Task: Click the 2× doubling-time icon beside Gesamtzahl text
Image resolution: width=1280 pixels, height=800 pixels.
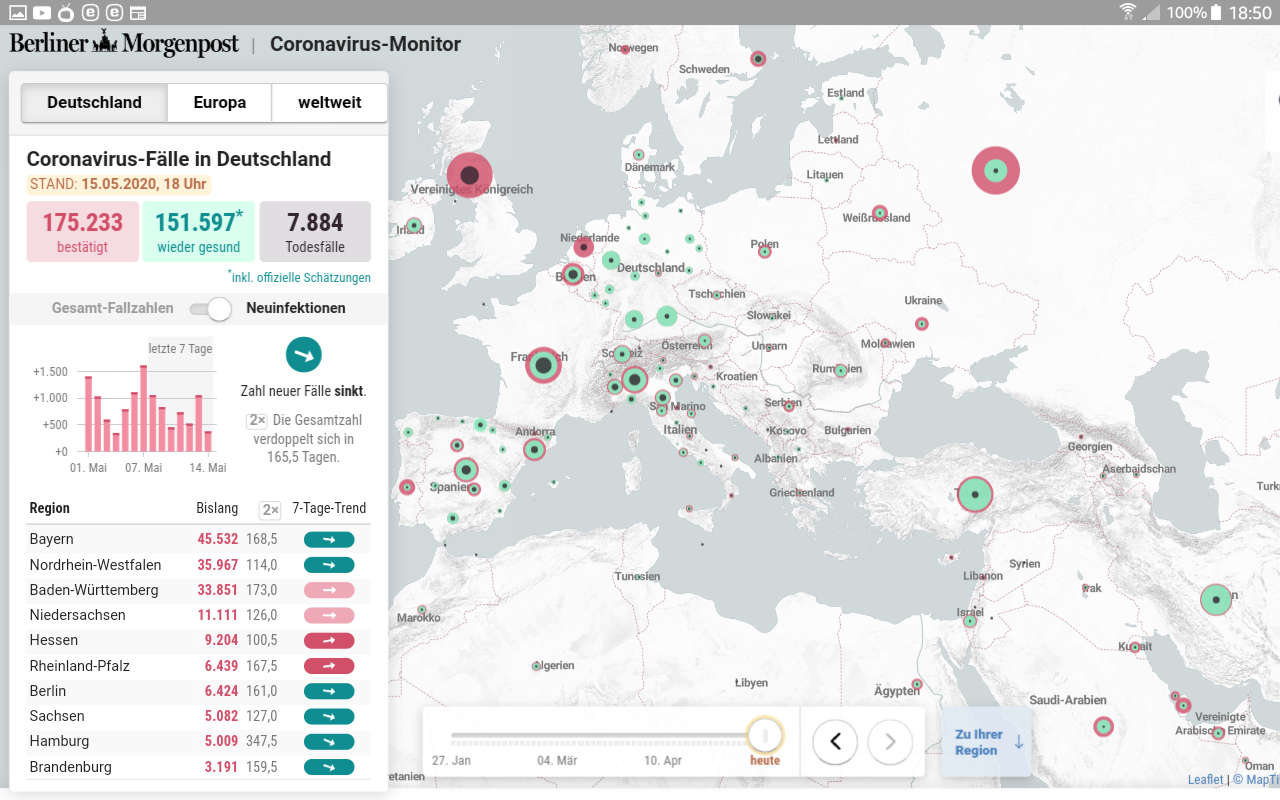Action: pos(257,421)
